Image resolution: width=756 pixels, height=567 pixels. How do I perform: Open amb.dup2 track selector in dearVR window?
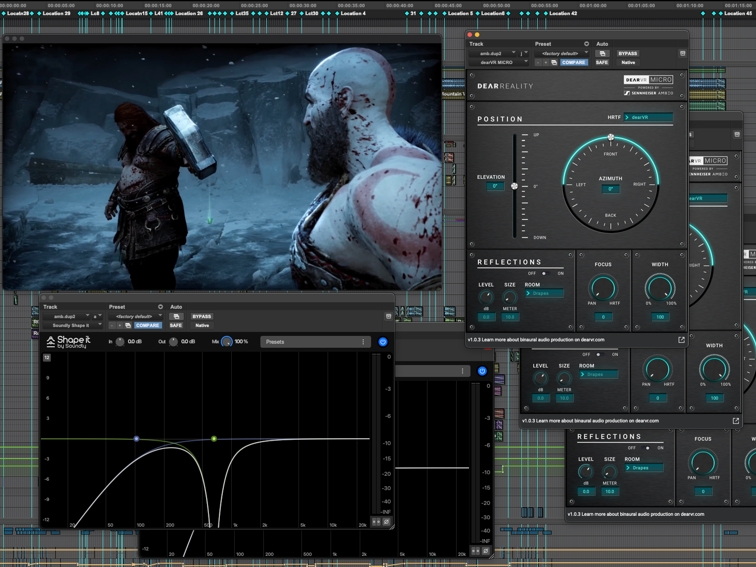(493, 54)
